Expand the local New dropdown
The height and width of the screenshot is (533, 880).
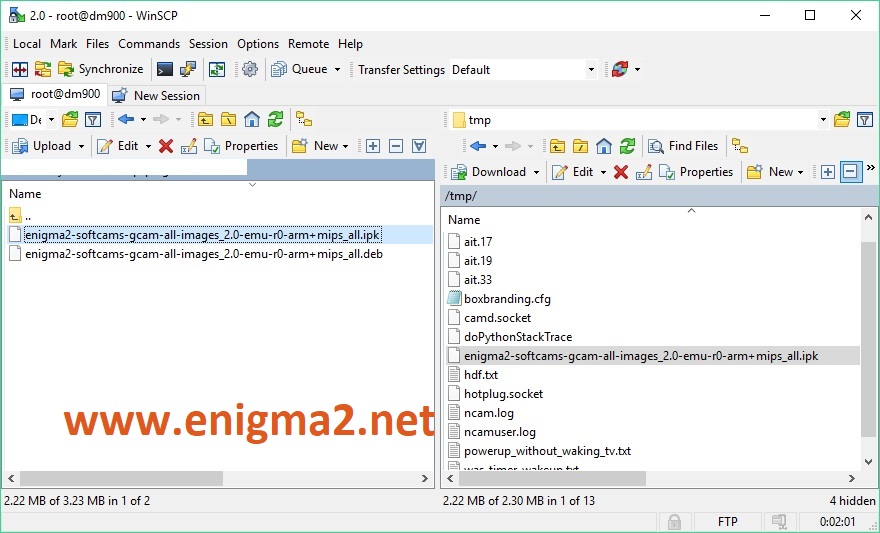click(346, 146)
